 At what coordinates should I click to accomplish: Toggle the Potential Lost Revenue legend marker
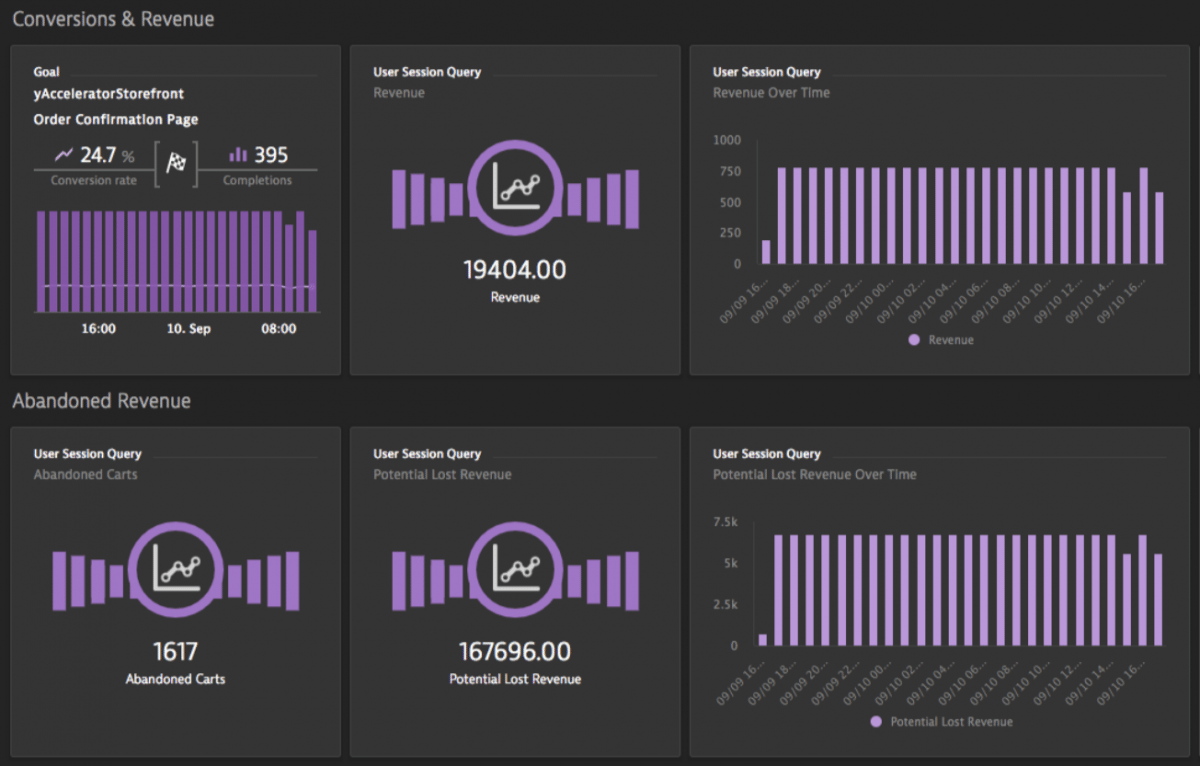875,722
